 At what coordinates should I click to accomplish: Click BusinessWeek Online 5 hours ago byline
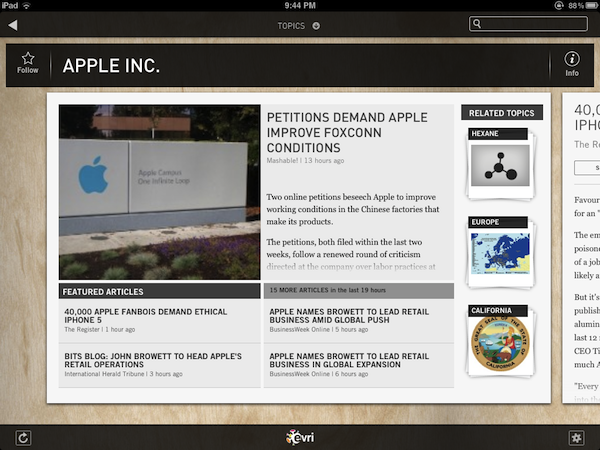click(319, 329)
